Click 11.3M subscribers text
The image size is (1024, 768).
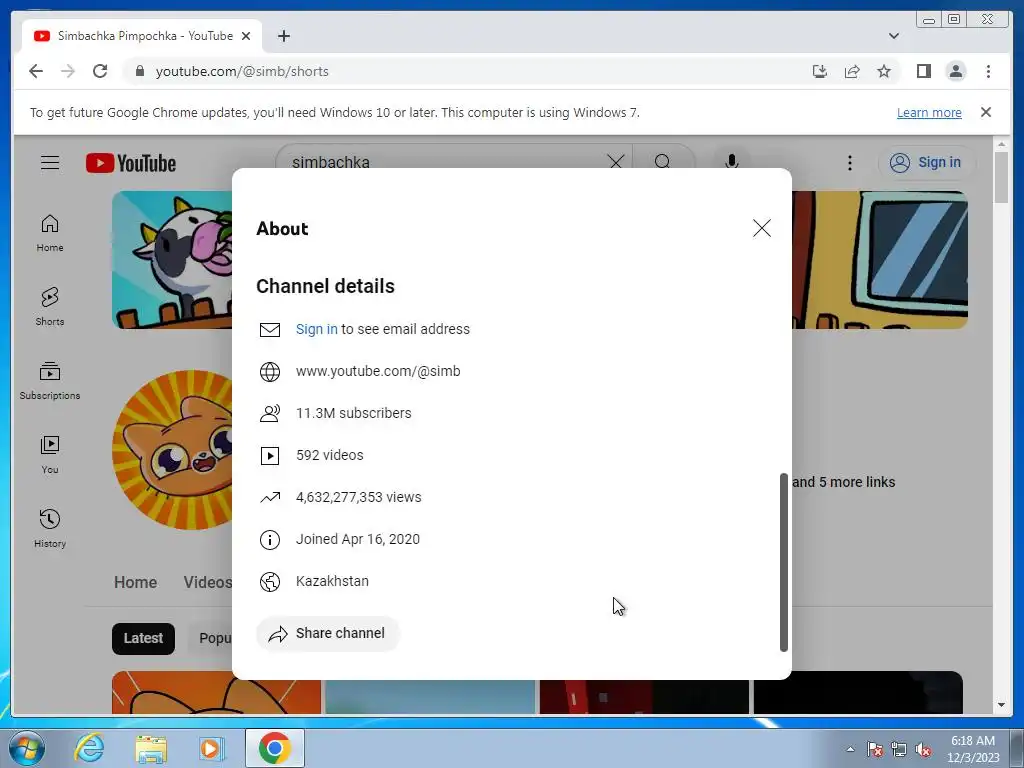[x=353, y=413]
